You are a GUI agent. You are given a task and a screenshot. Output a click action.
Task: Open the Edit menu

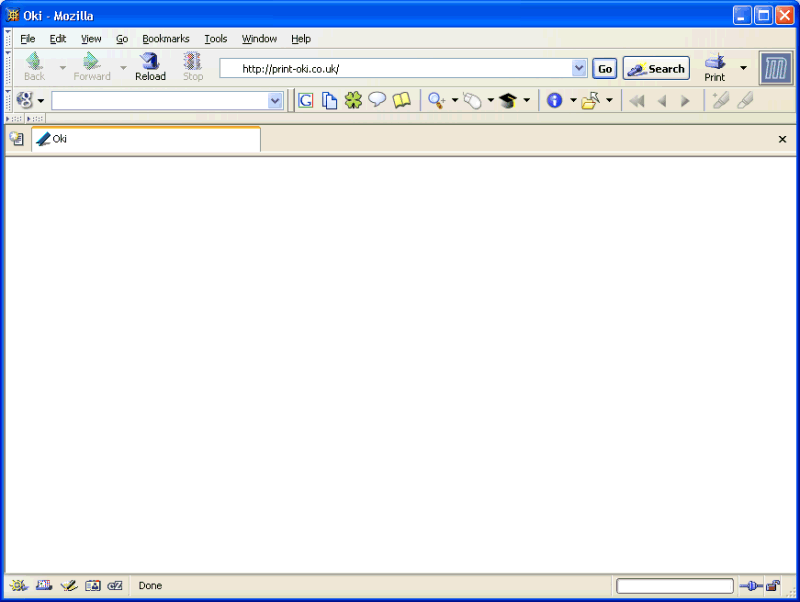coord(58,39)
